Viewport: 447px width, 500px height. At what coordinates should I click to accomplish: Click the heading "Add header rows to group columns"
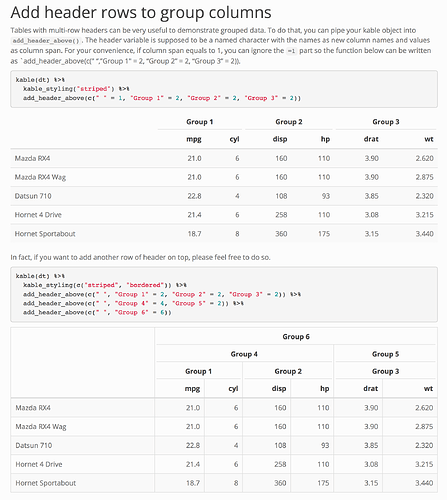tap(141, 13)
